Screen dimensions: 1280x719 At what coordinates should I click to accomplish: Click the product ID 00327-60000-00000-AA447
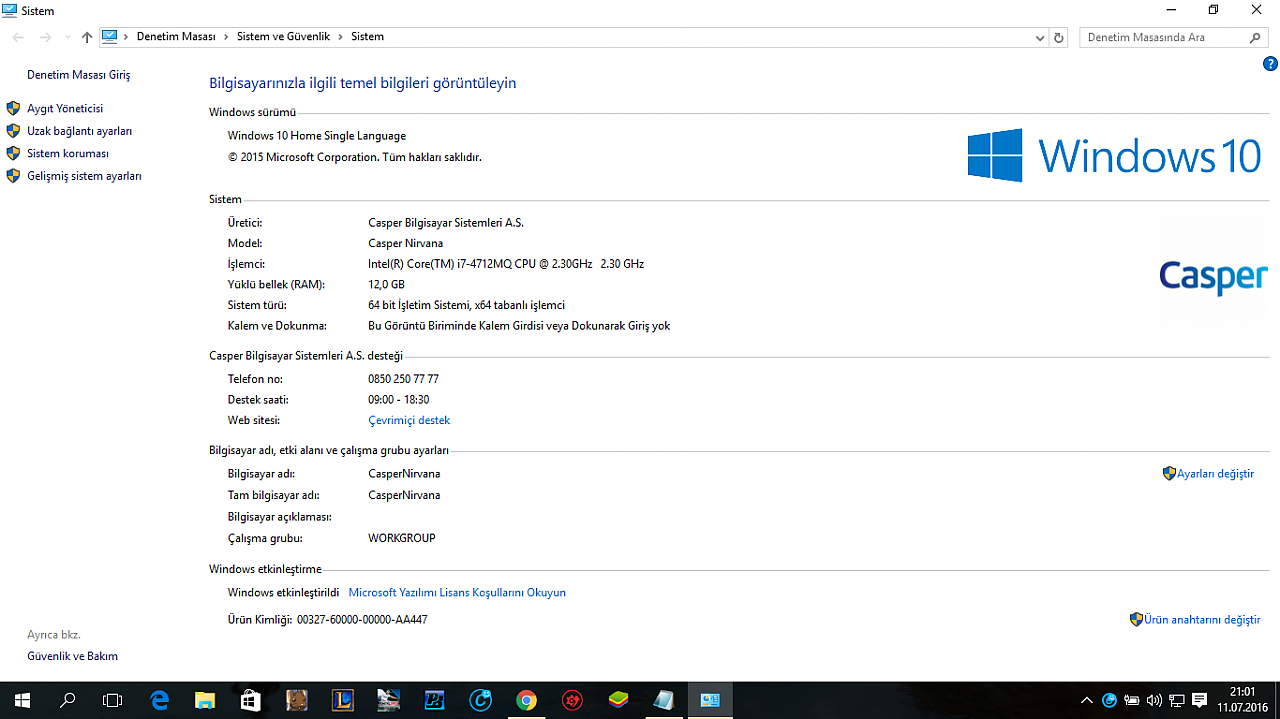tap(362, 619)
